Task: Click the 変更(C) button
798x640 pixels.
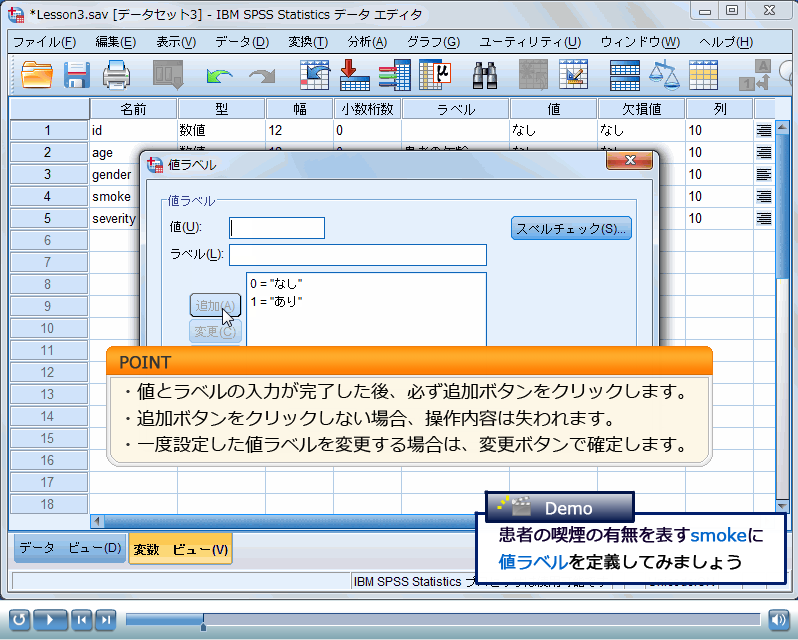Action: pyautogui.click(x=215, y=332)
